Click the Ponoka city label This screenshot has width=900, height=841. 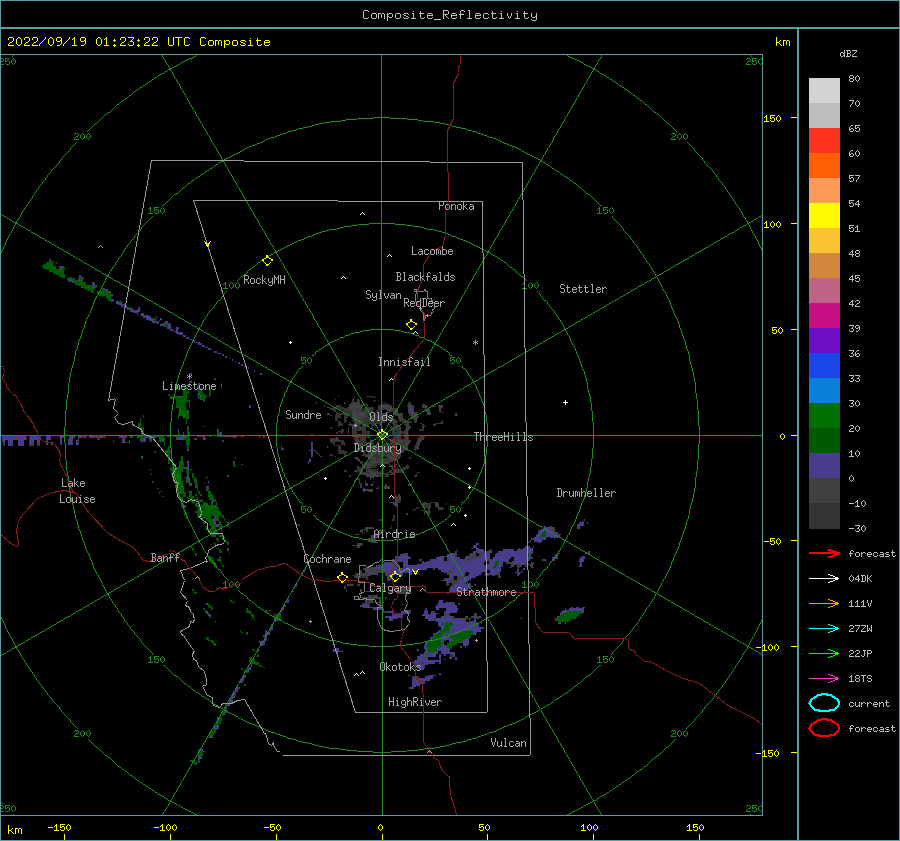[x=456, y=206]
